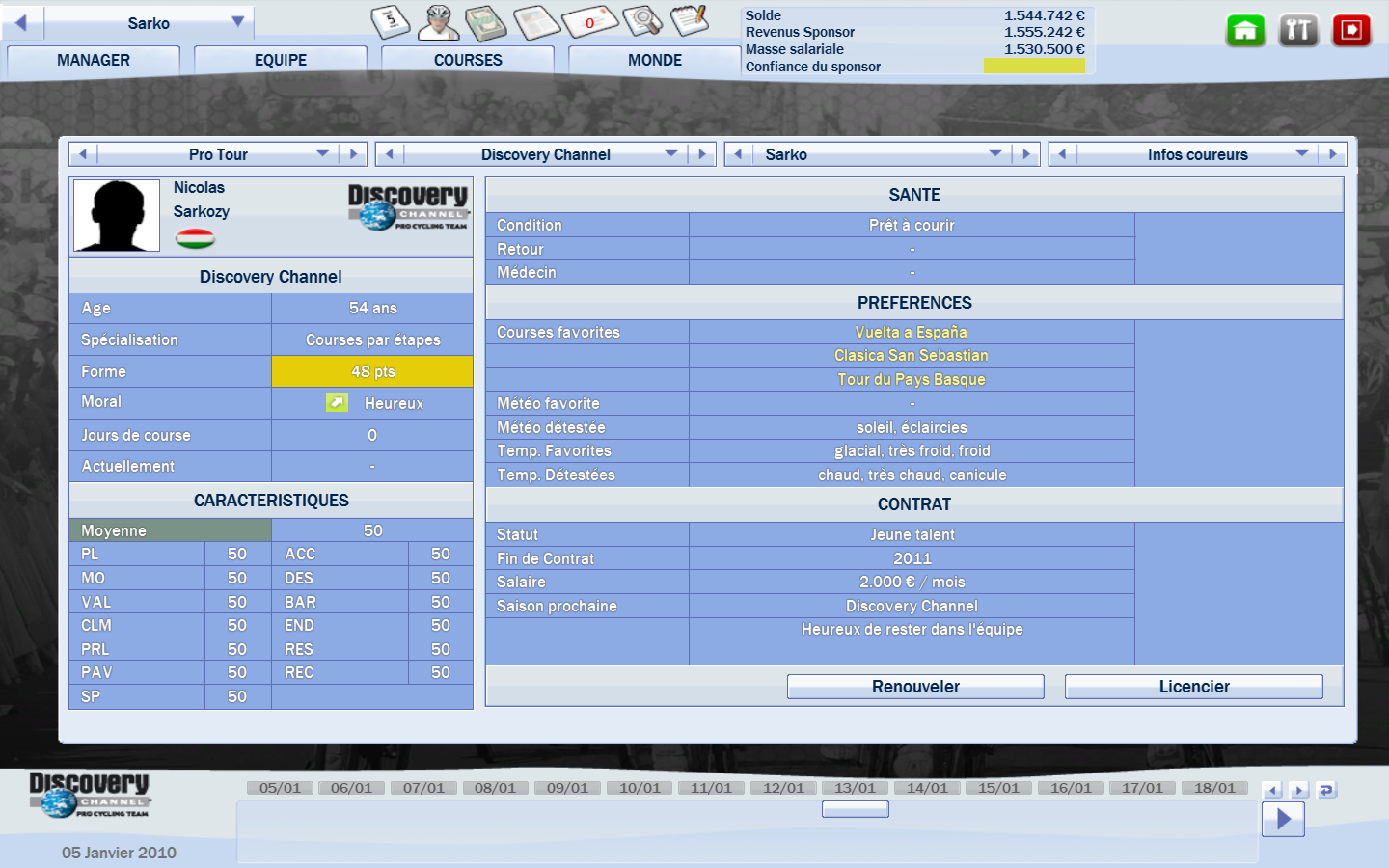The height and width of the screenshot is (868, 1389).
Task: Click the Licencier button
Action: click(1193, 687)
